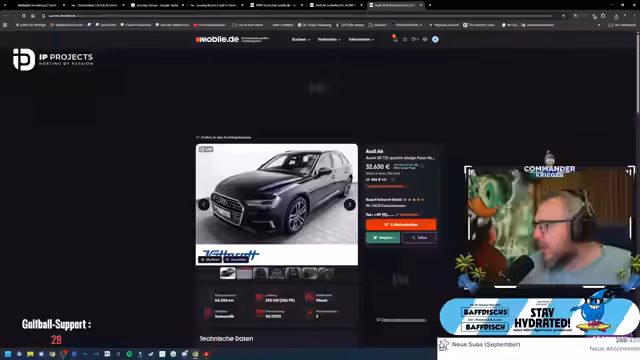Open the user profile avatar in the mobile.de header
640x360 pixels.
(435, 39)
